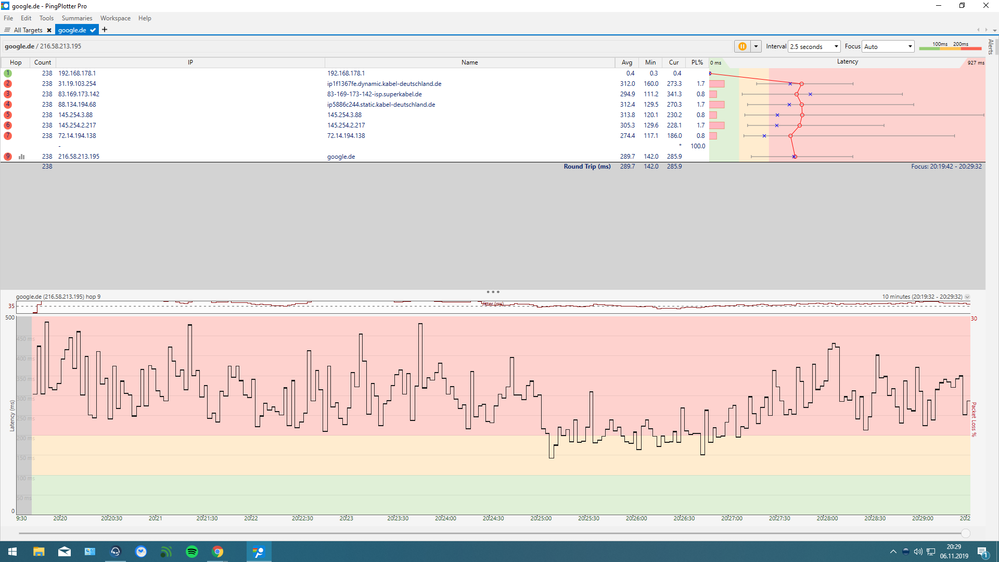This screenshot has width=999, height=562.
Task: Open the Workspace menu
Action: [x=115, y=18]
